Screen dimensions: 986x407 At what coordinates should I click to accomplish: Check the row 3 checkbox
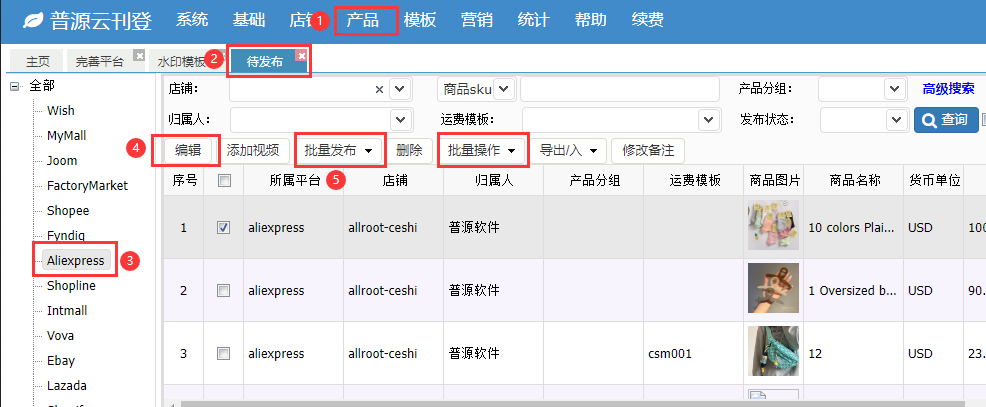tap(223, 354)
